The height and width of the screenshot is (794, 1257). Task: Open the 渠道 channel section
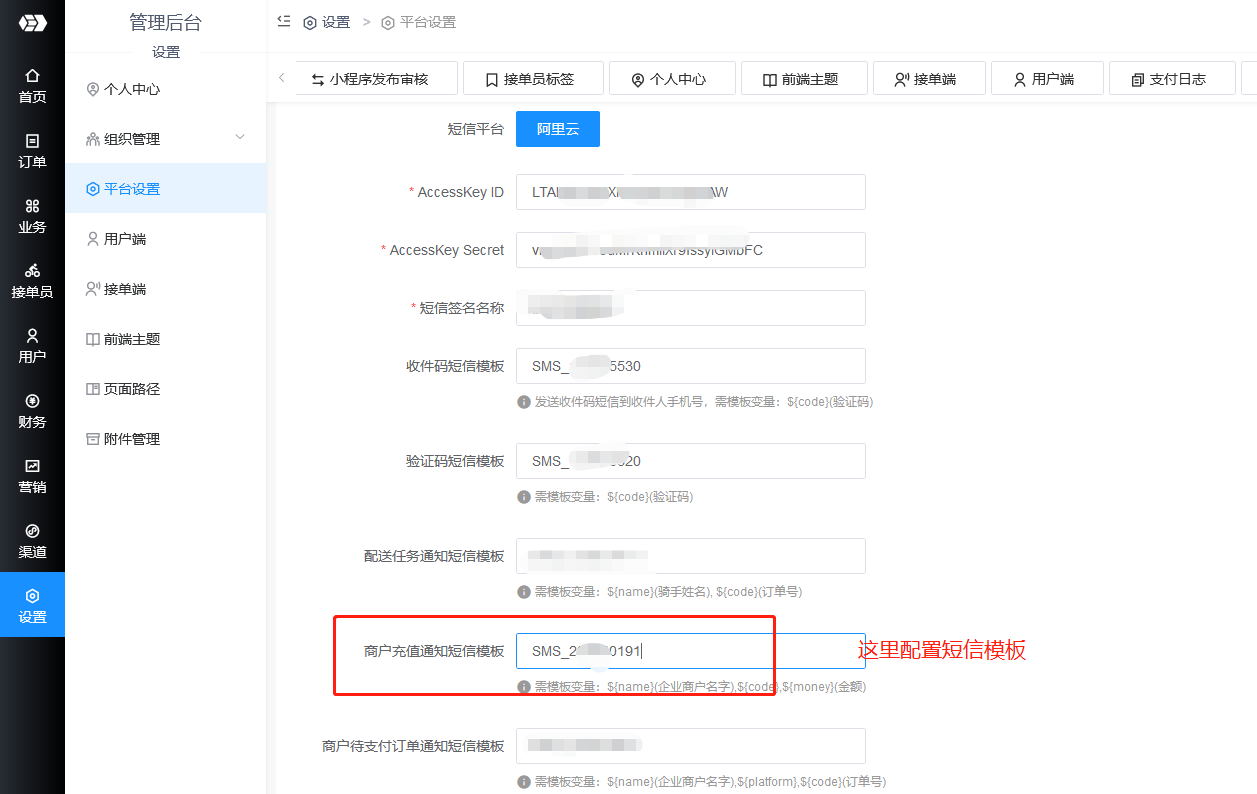(x=32, y=541)
